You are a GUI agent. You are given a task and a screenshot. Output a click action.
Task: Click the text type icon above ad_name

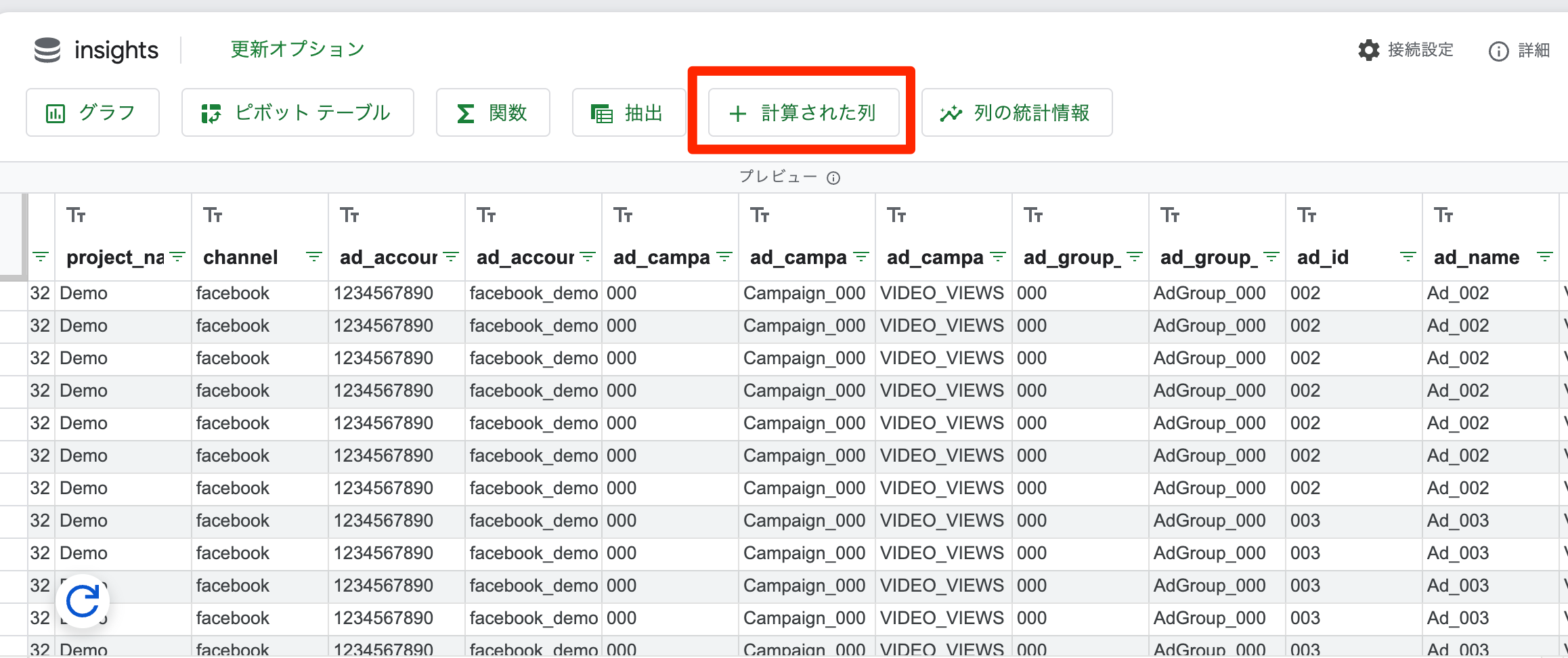(x=1443, y=216)
